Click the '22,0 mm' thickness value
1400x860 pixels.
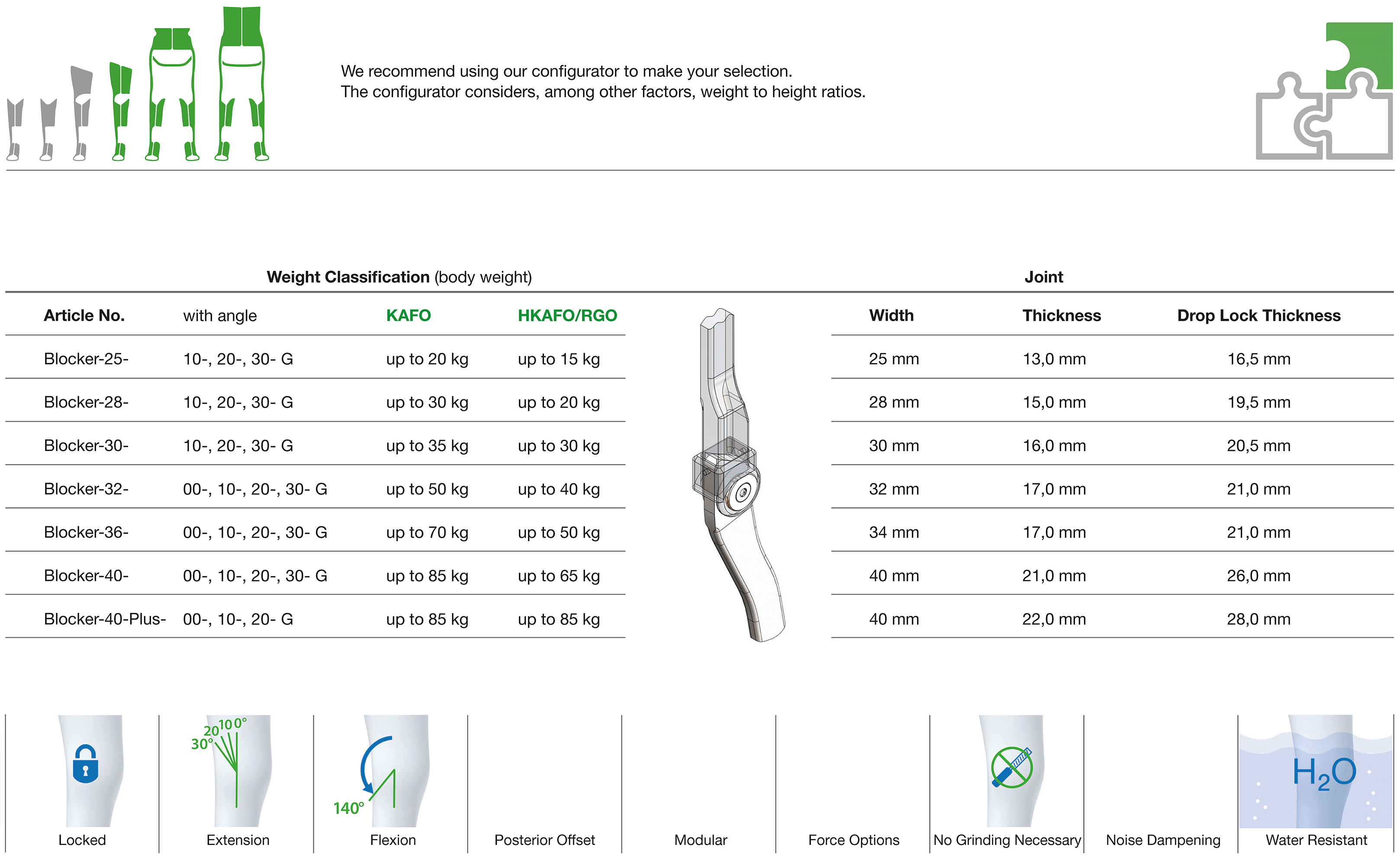click(x=1054, y=619)
